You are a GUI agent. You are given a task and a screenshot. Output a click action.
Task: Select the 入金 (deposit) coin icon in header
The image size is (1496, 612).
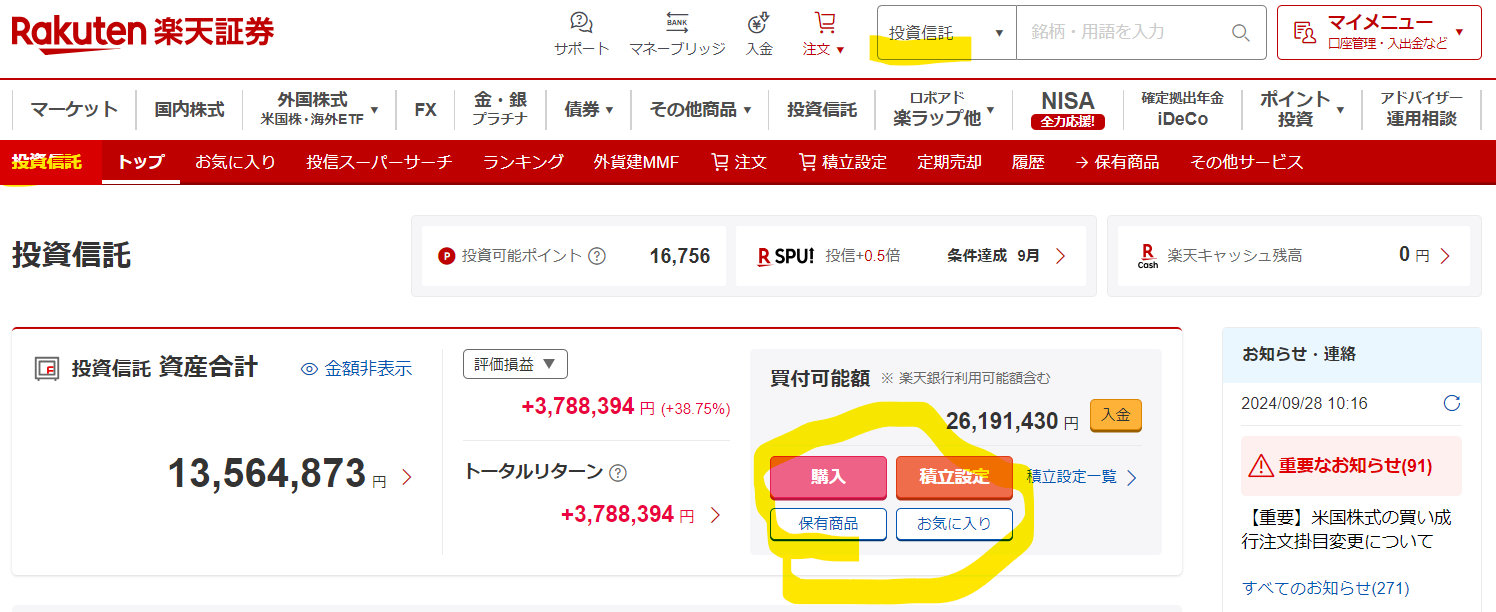[x=758, y=22]
